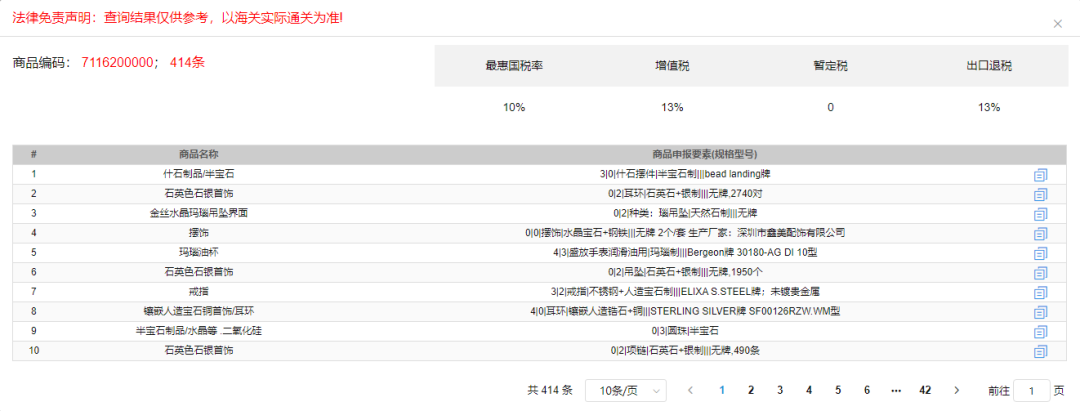Viewport: 1080px width, 411px height.
Task: Click the 增值税 header
Action: (x=672, y=66)
